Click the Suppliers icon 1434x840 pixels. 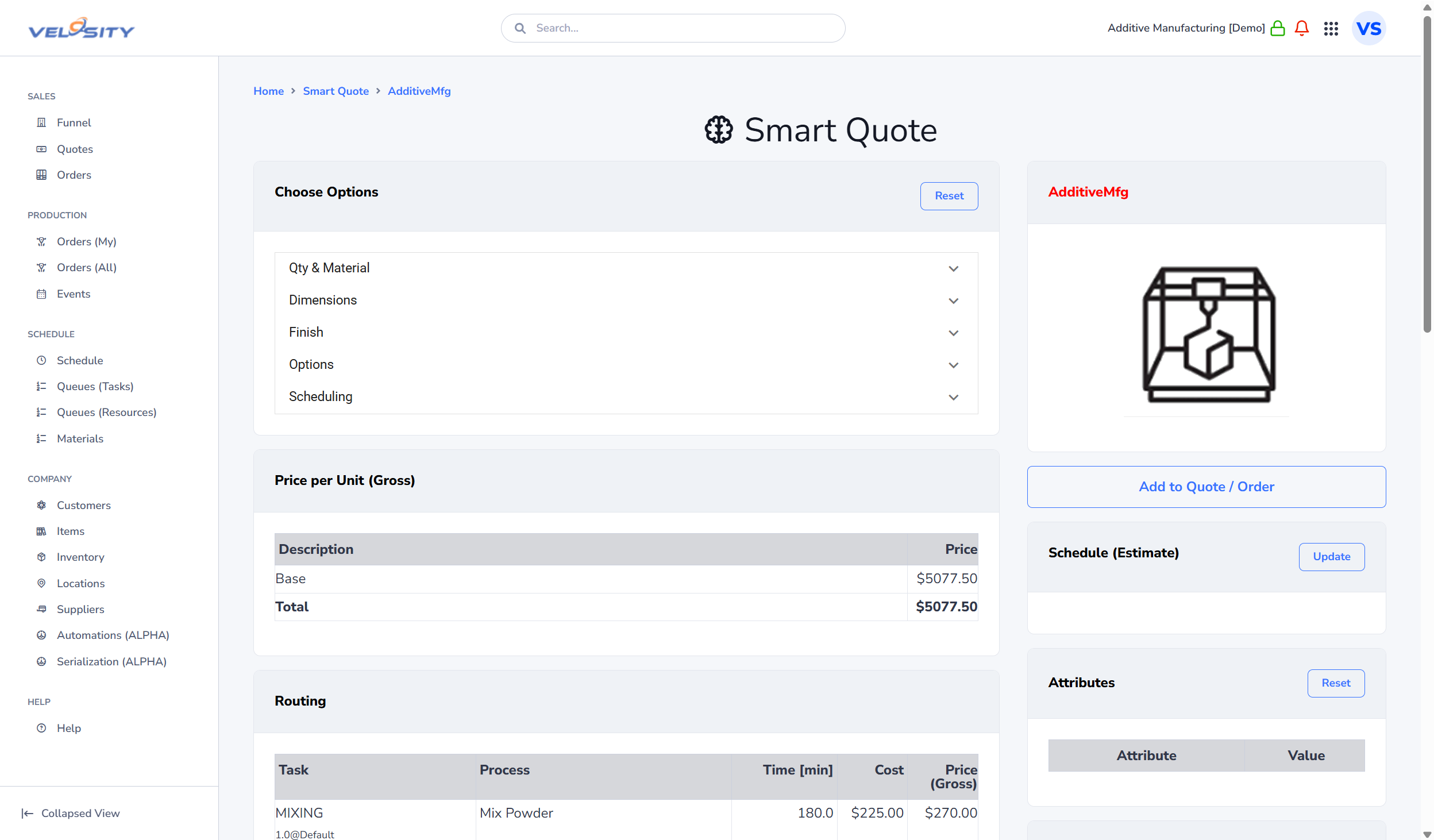pos(41,609)
